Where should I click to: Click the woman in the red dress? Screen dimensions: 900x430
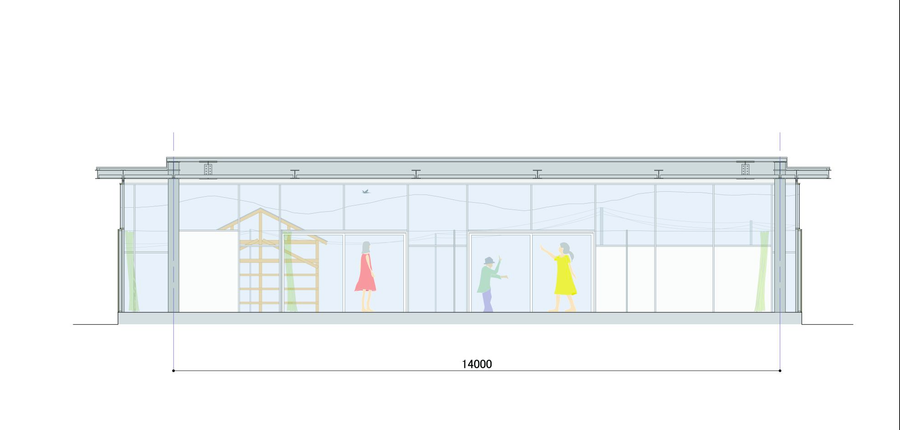point(365,273)
